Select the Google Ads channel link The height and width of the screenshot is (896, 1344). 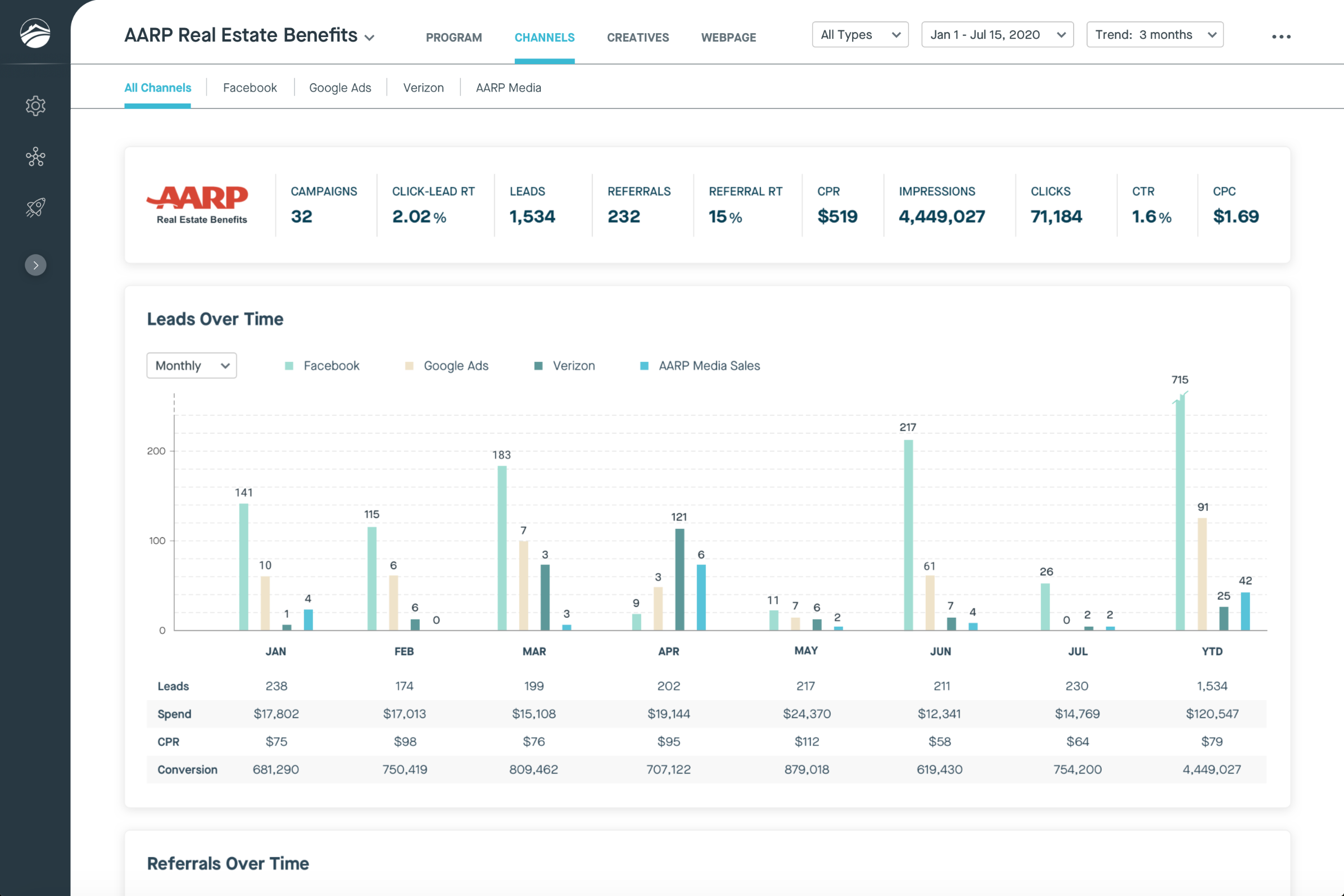(x=340, y=88)
